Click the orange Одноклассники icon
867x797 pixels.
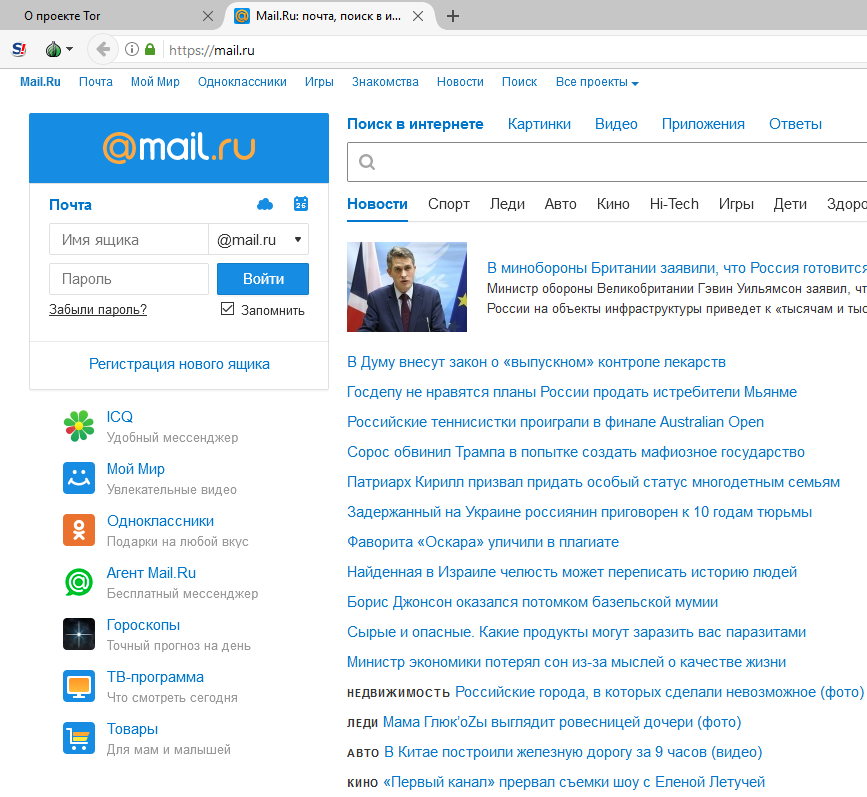click(x=79, y=530)
